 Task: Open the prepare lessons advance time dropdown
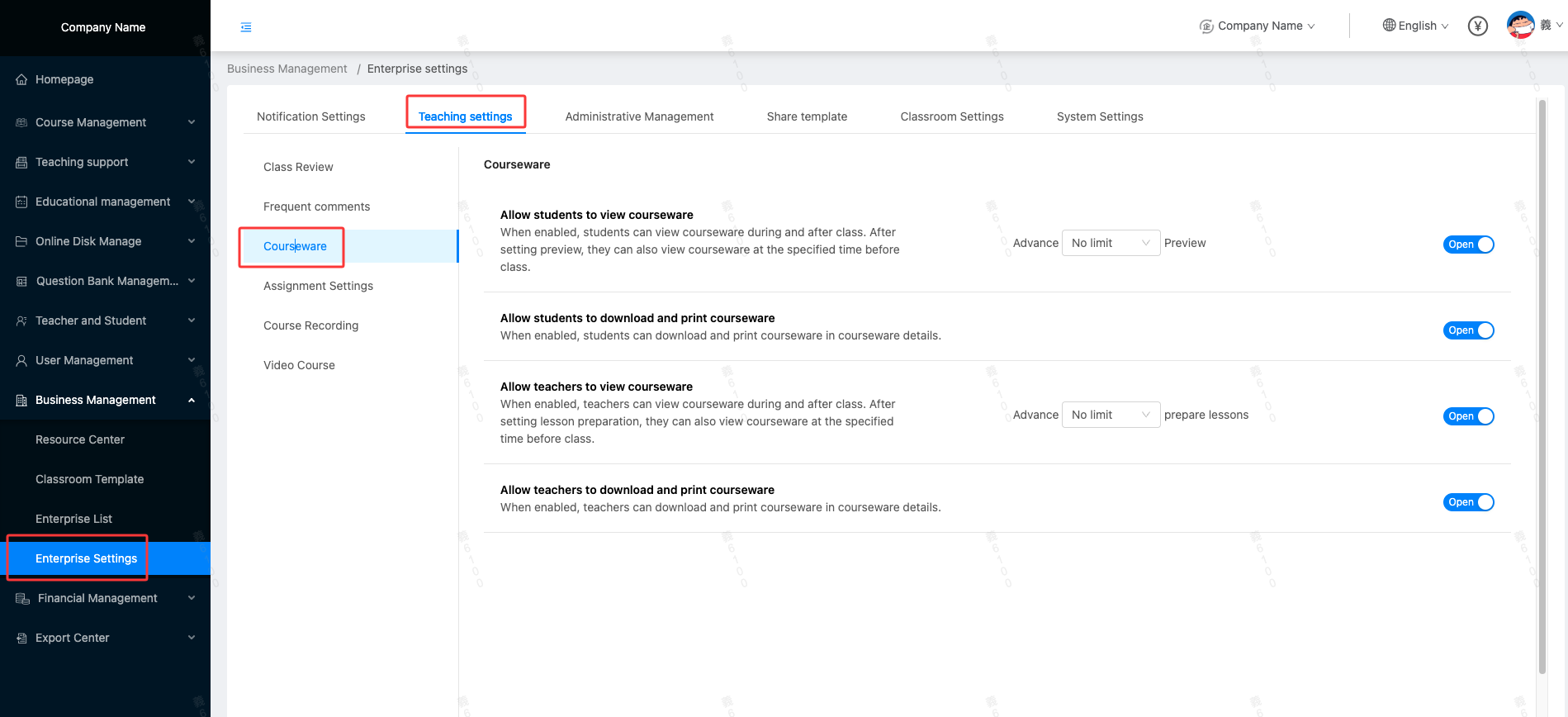1110,415
